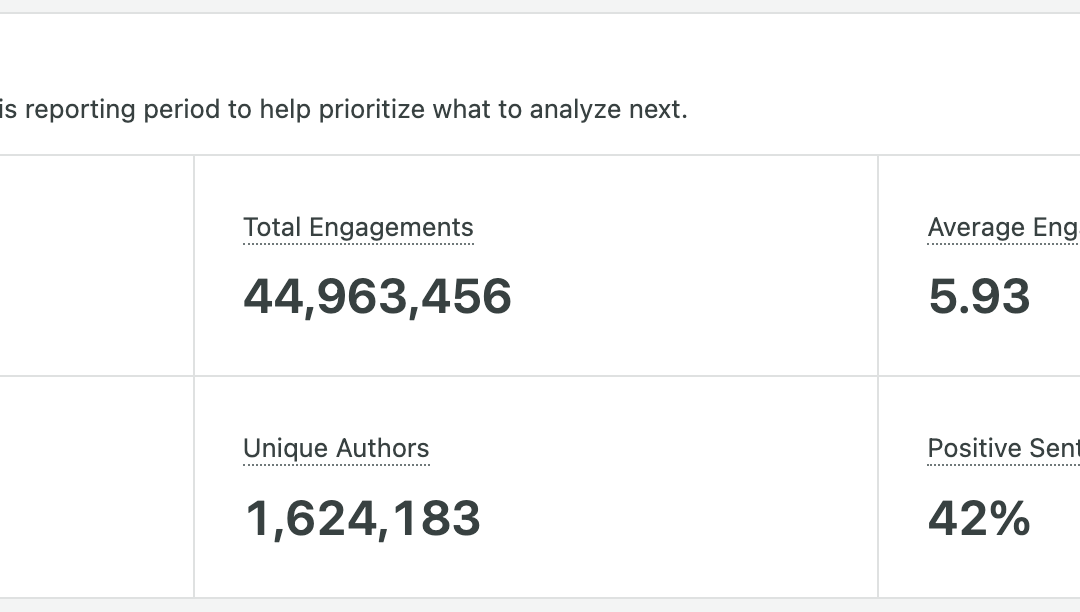The height and width of the screenshot is (612, 1080).
Task: Click the cut-off cell left of Unique Authors
Action: tap(96, 487)
